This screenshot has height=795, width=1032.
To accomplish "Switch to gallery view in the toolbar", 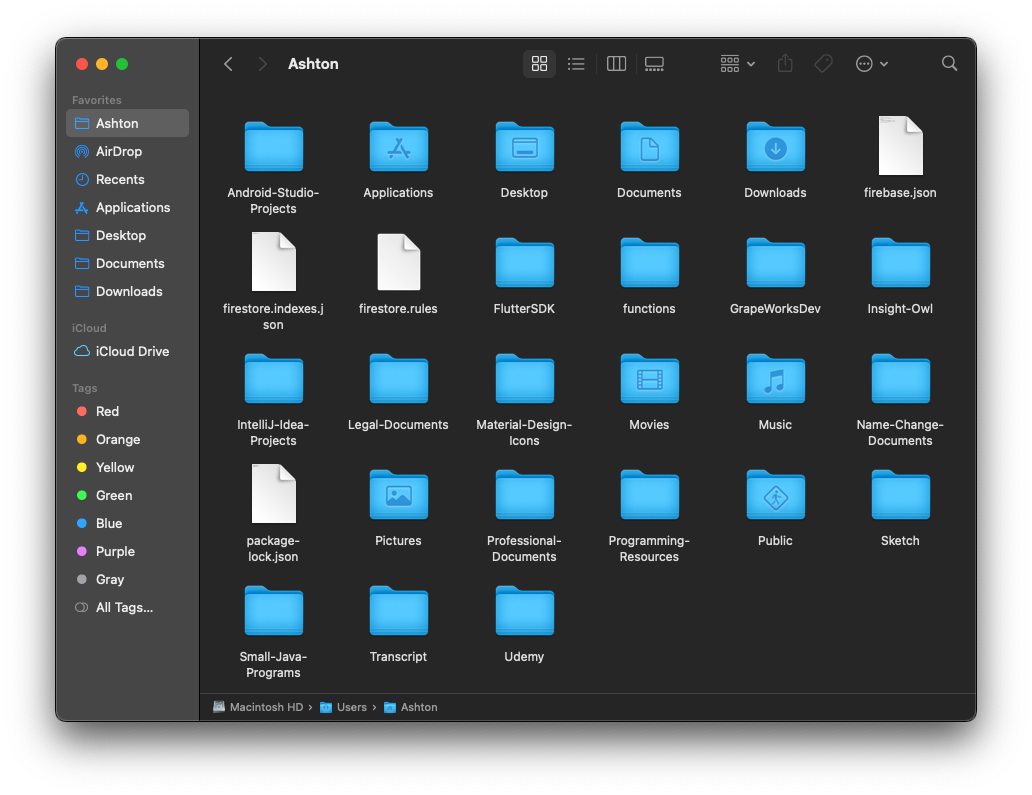I will 654,63.
